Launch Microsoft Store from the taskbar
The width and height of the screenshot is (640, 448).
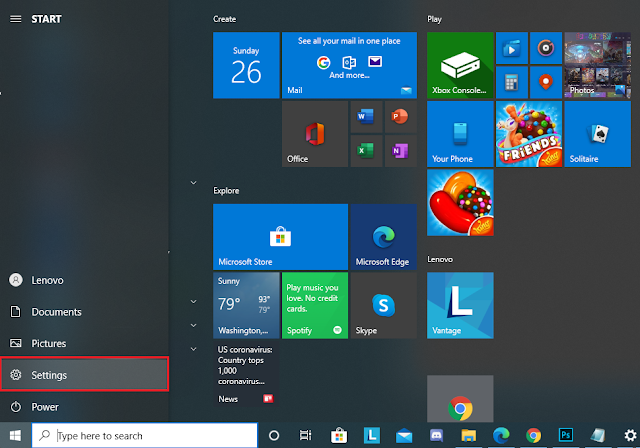339,435
